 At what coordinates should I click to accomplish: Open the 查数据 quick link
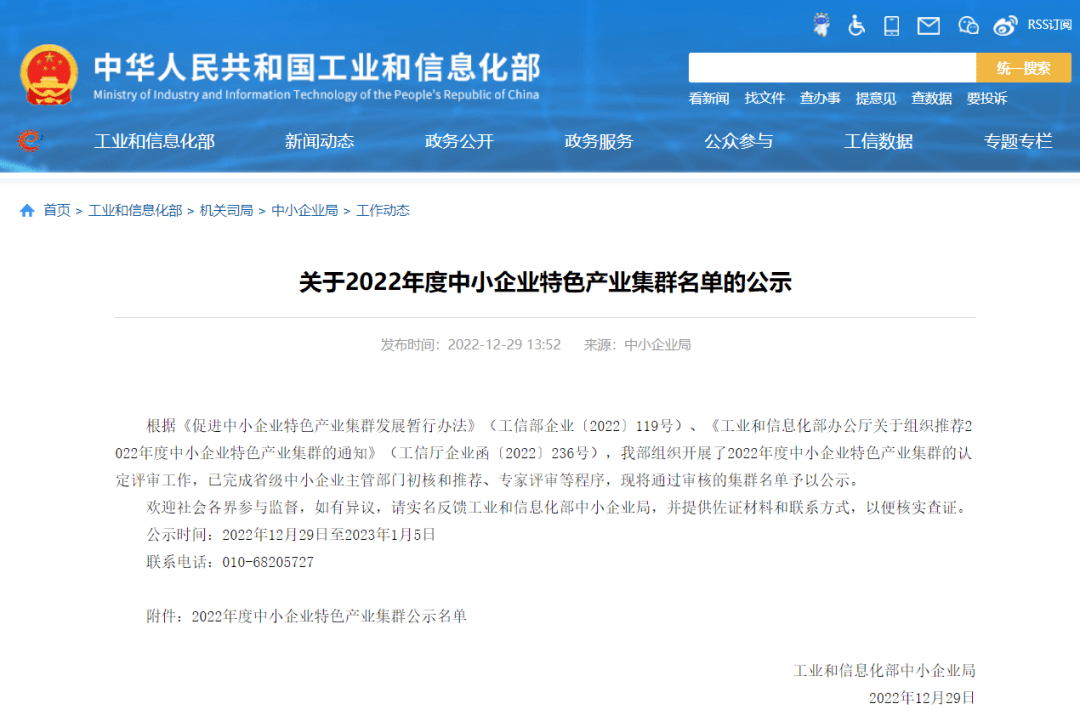[931, 99]
